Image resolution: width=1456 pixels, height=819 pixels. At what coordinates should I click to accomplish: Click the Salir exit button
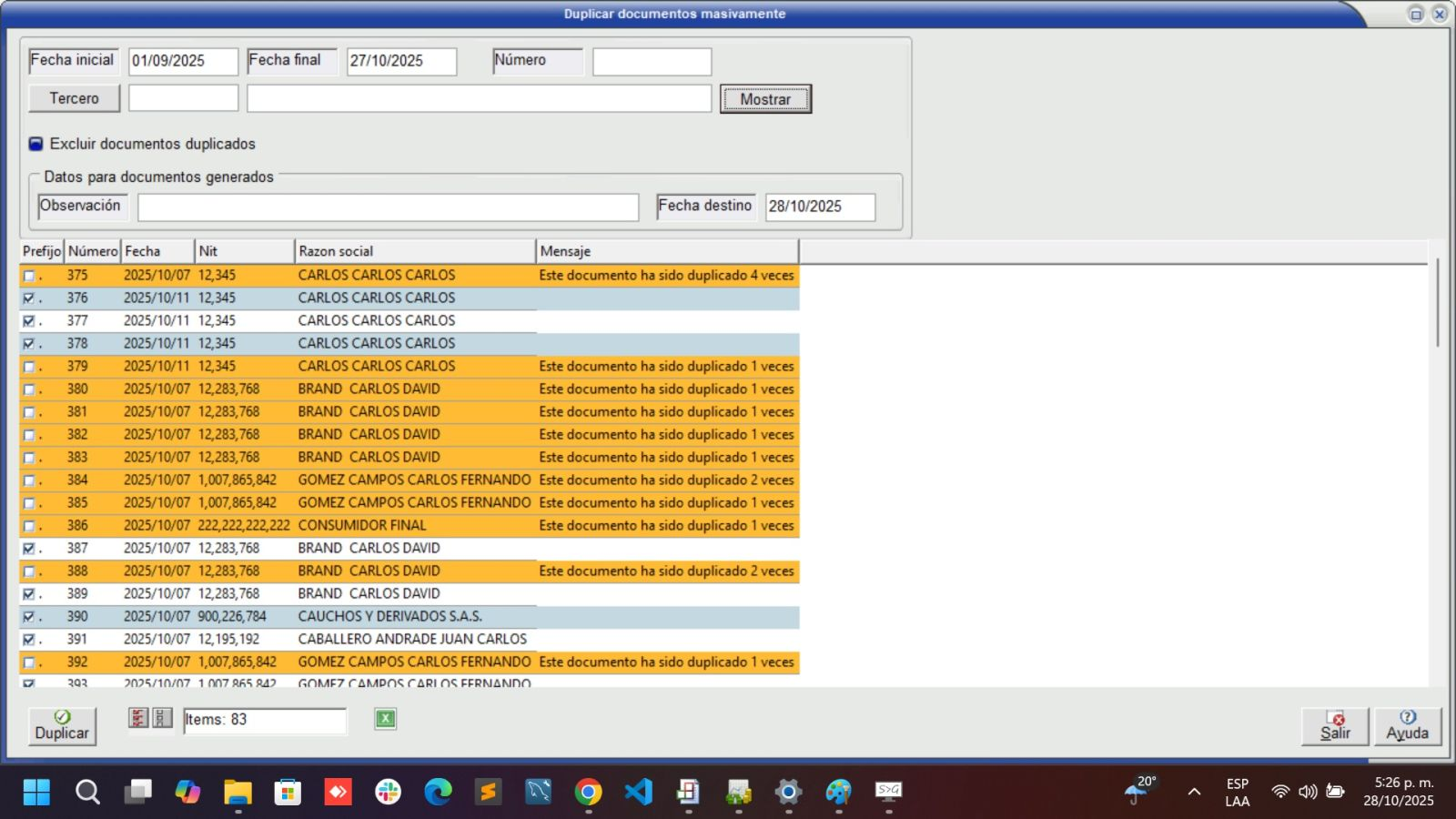[x=1335, y=726]
